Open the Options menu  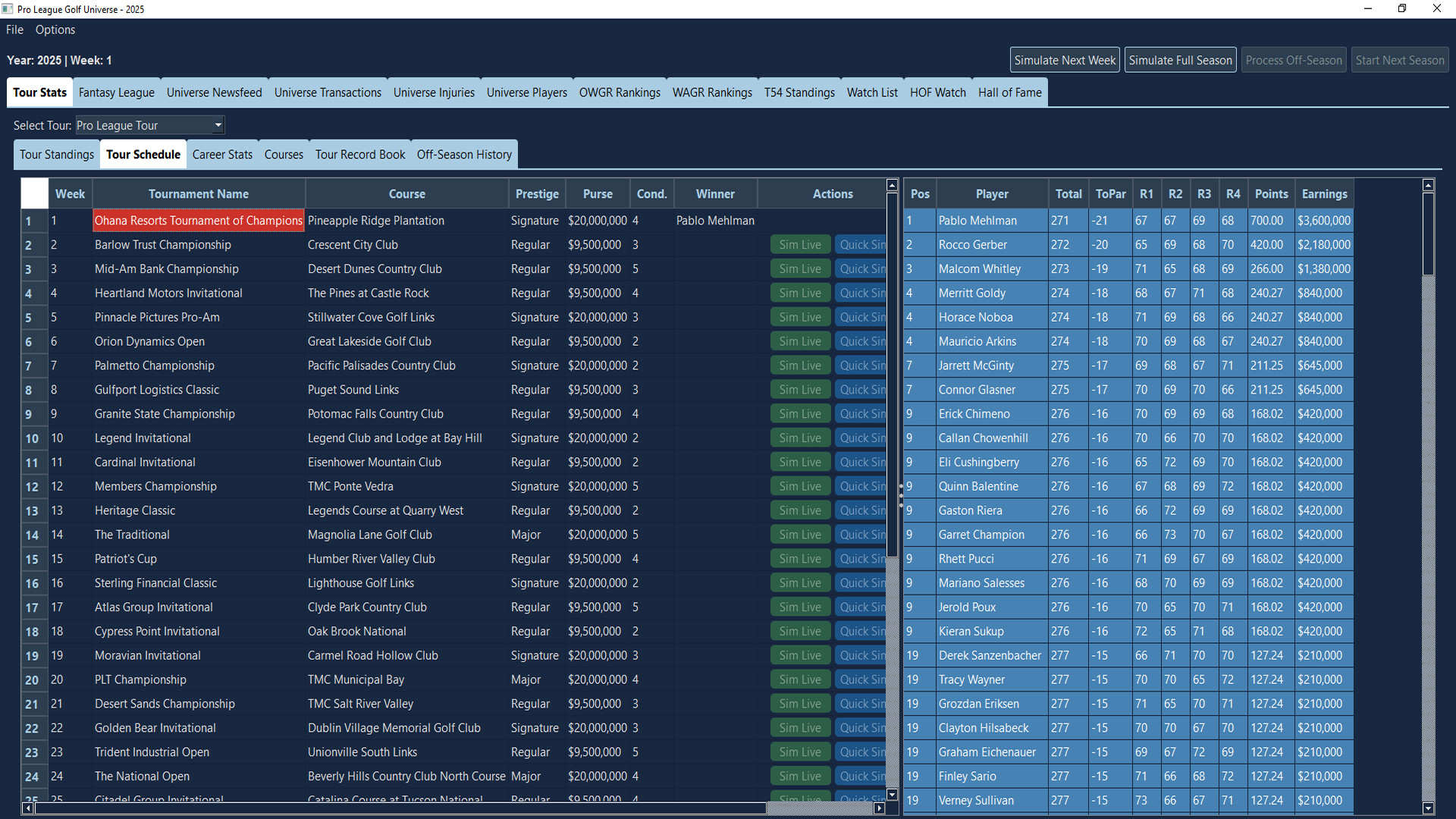pyautogui.click(x=55, y=30)
